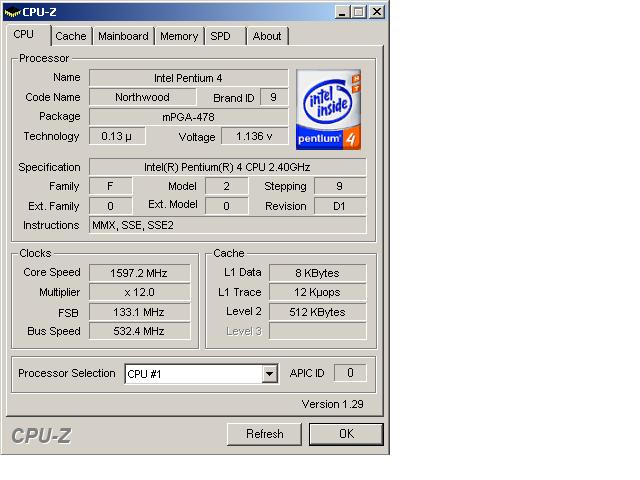The image size is (640, 480).
Task: Click the Ext. Family value 0
Action: (111, 206)
